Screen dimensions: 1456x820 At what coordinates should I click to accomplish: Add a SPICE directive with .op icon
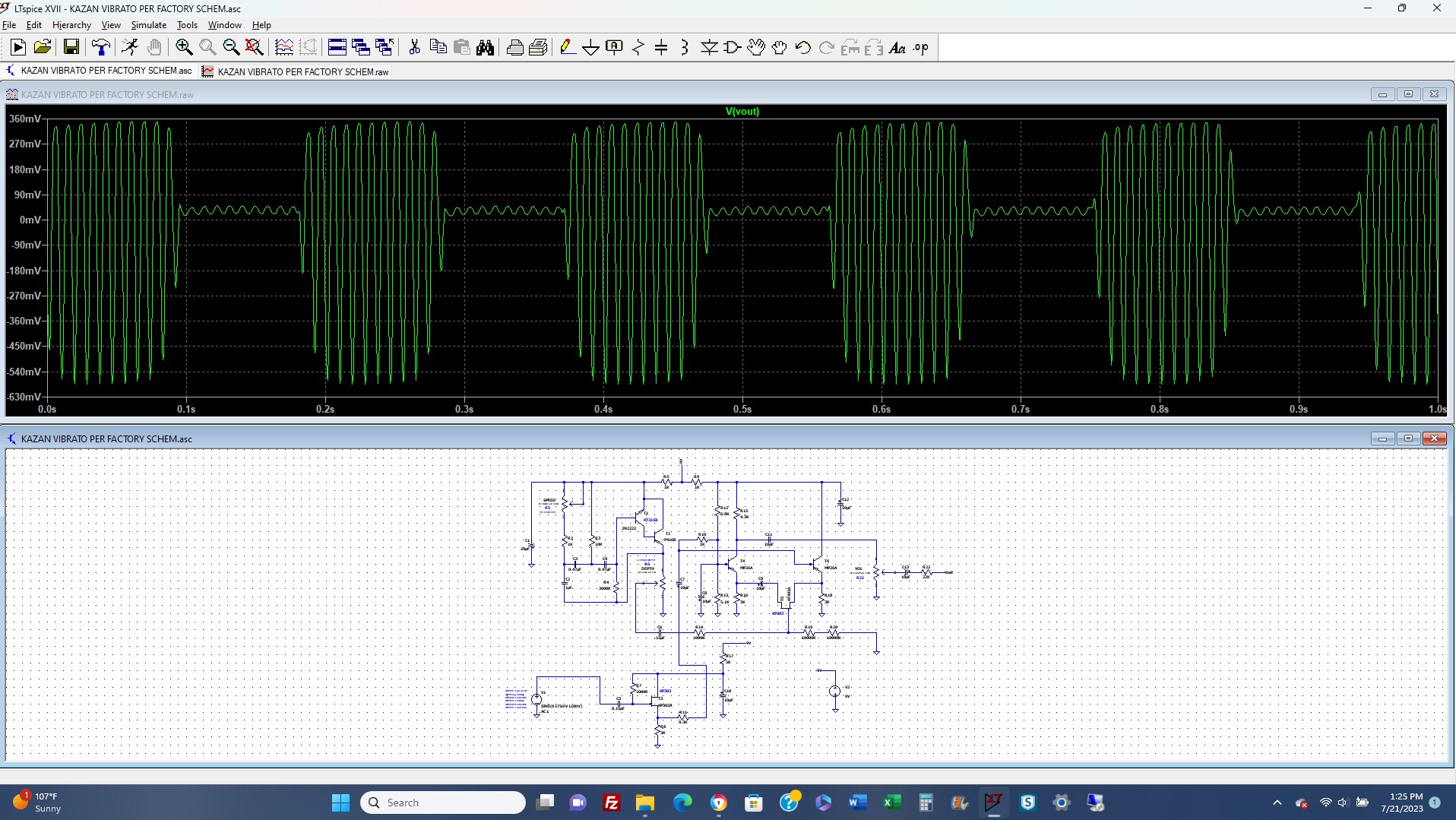[921, 48]
